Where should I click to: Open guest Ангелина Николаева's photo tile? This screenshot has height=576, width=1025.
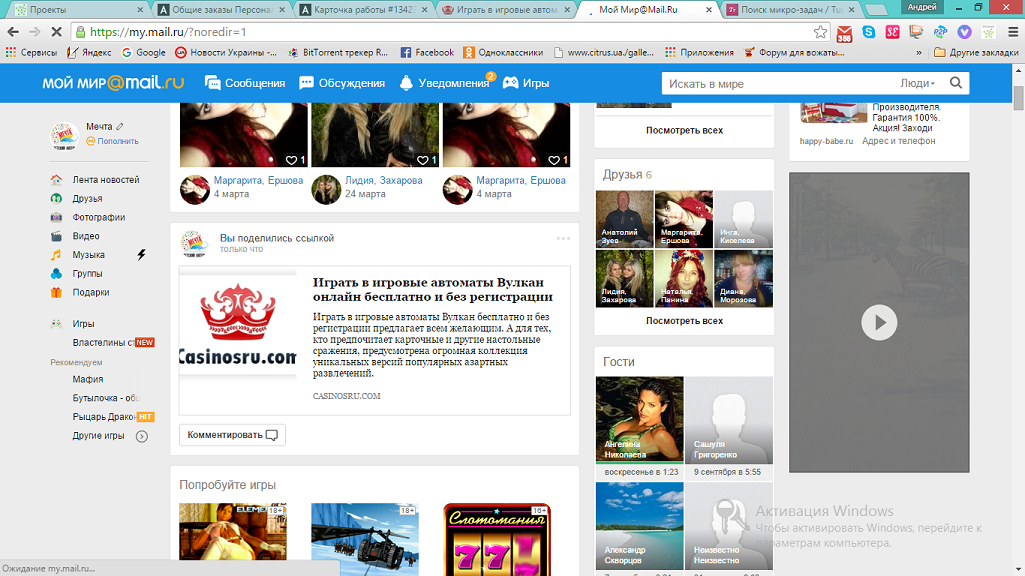click(x=639, y=420)
